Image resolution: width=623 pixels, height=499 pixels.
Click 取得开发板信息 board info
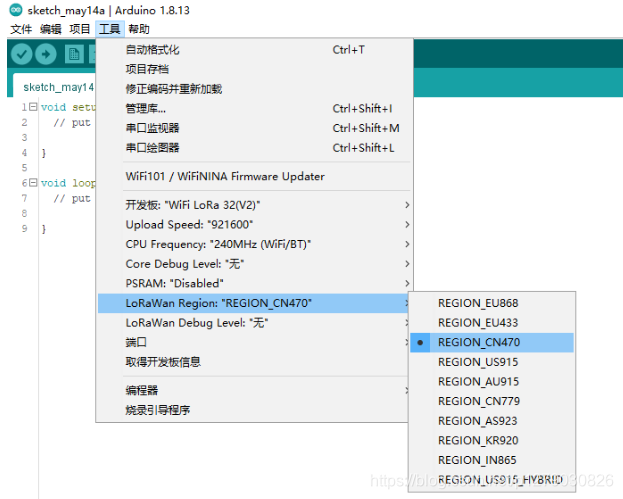pyautogui.click(x=253, y=362)
